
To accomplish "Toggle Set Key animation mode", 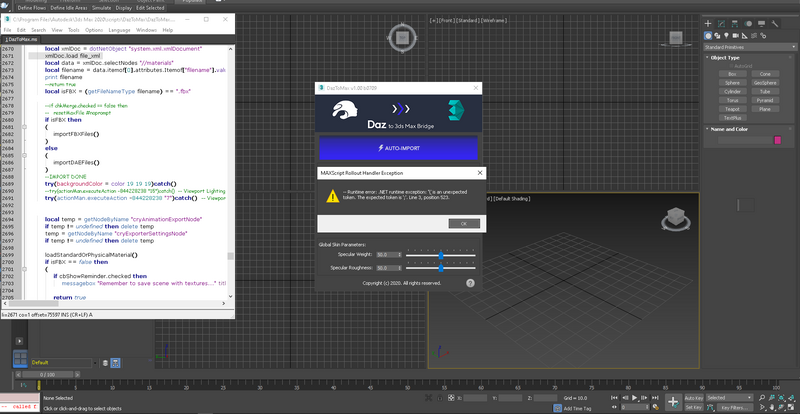I will 693,407.
